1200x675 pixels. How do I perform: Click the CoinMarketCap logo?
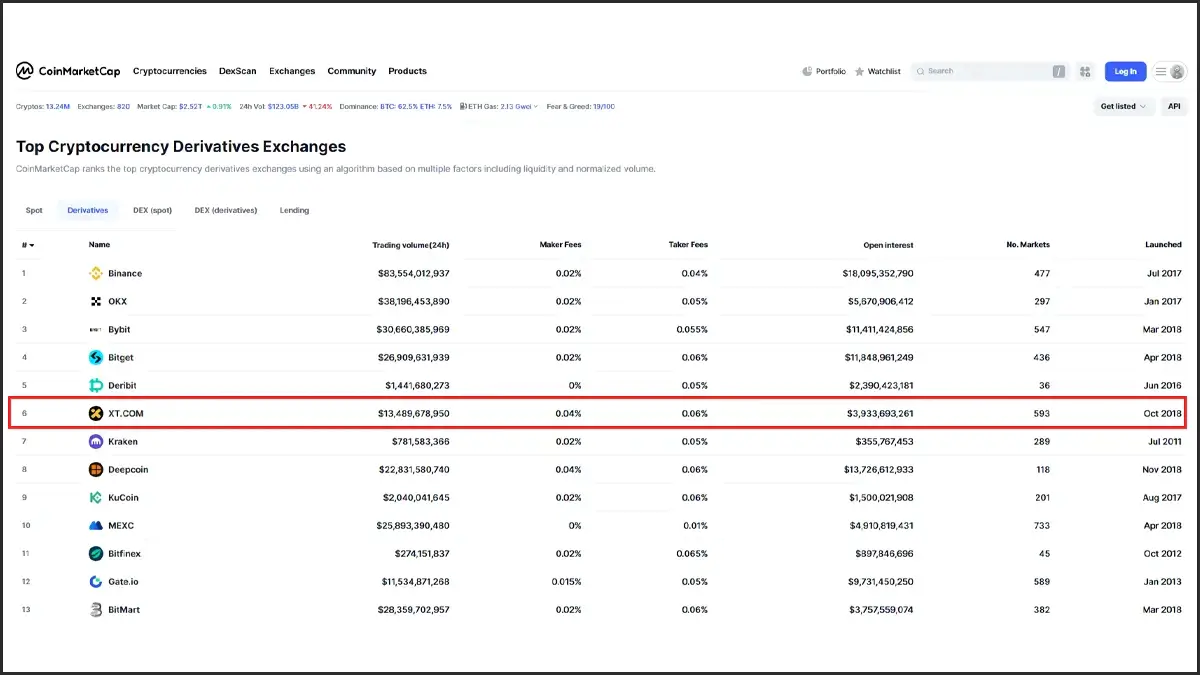coord(68,71)
